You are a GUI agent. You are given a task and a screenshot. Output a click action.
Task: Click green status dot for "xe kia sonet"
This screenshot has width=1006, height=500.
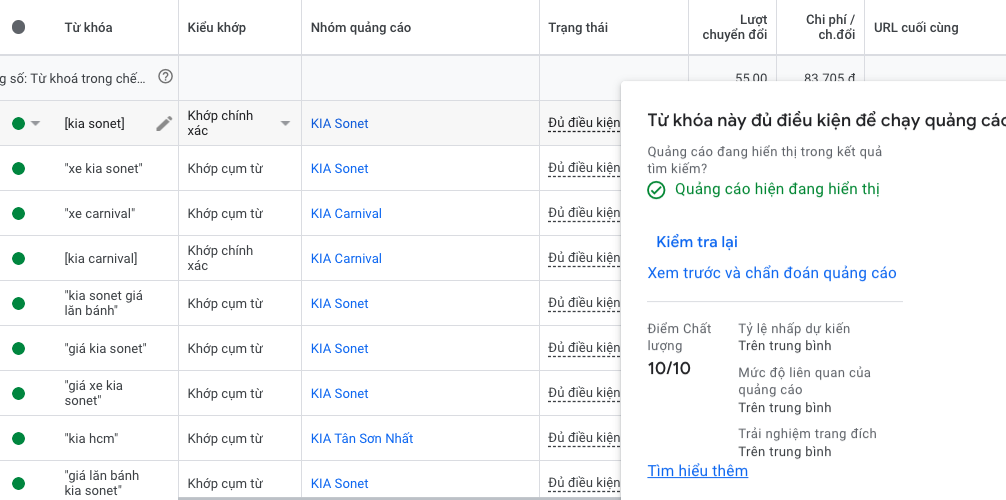[18, 169]
